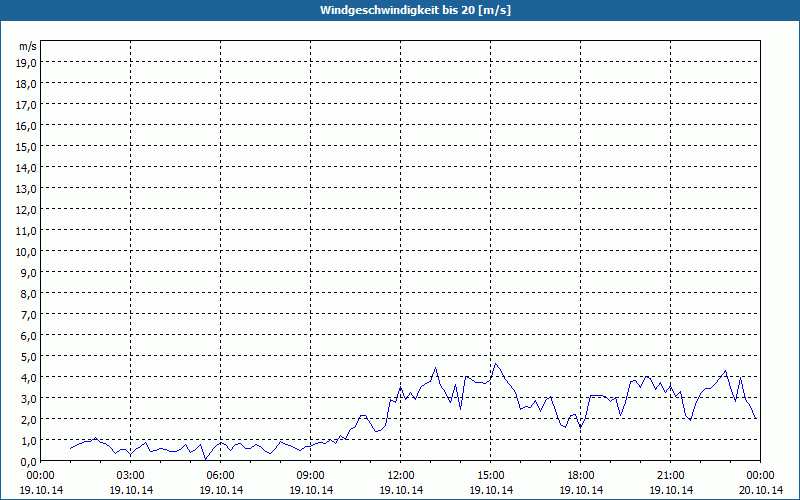Select the 09:00 time label
The image size is (800, 500).
[x=311, y=476]
